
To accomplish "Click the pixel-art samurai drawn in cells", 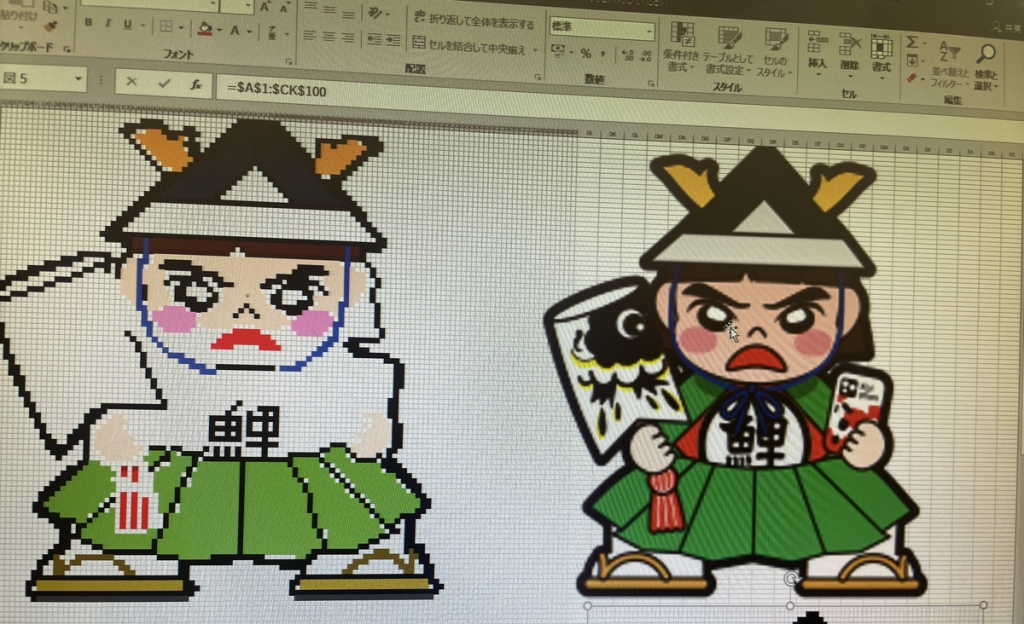I will click(222, 359).
